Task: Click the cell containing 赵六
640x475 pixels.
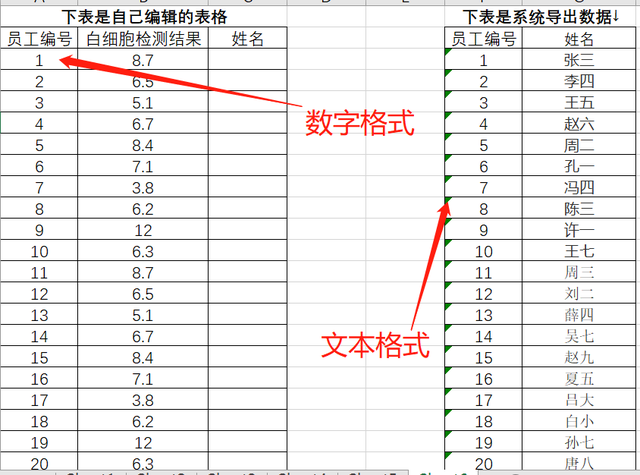Action: [x=579, y=124]
